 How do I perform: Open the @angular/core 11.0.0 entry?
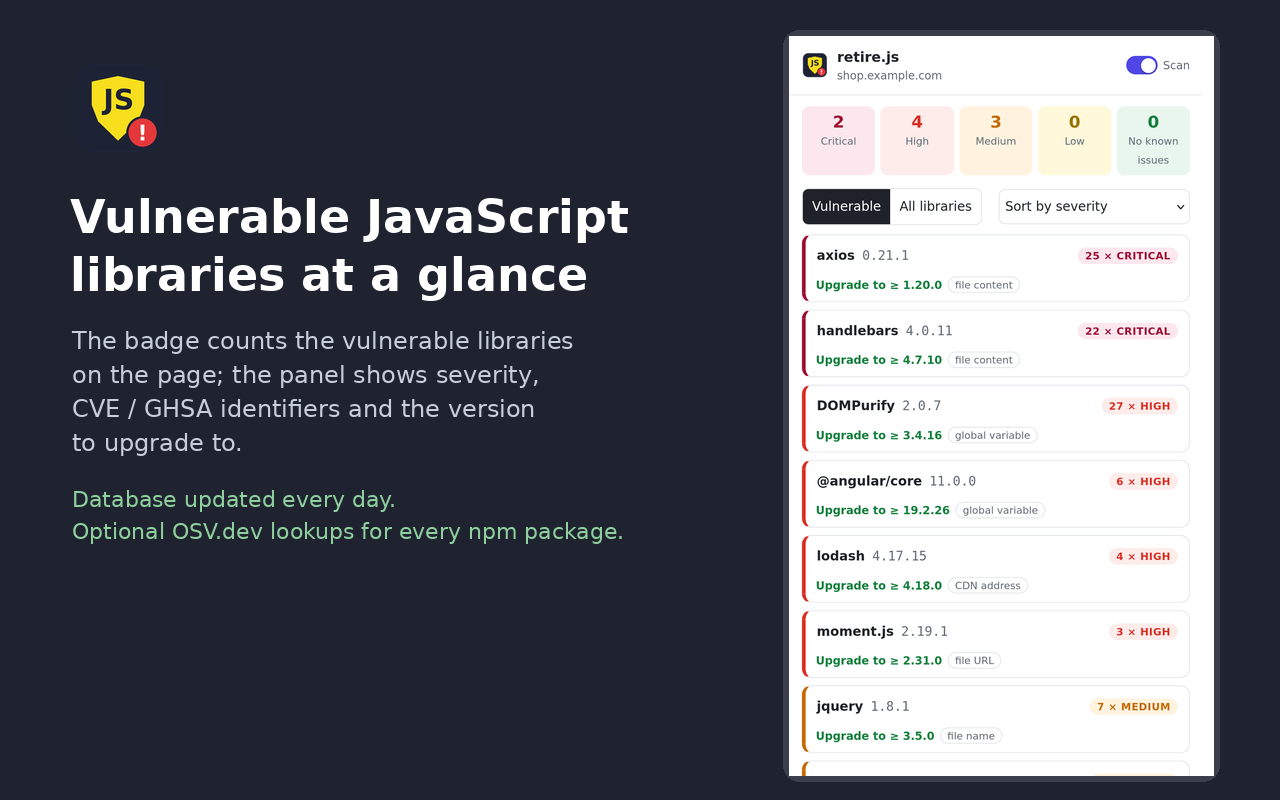pos(996,494)
